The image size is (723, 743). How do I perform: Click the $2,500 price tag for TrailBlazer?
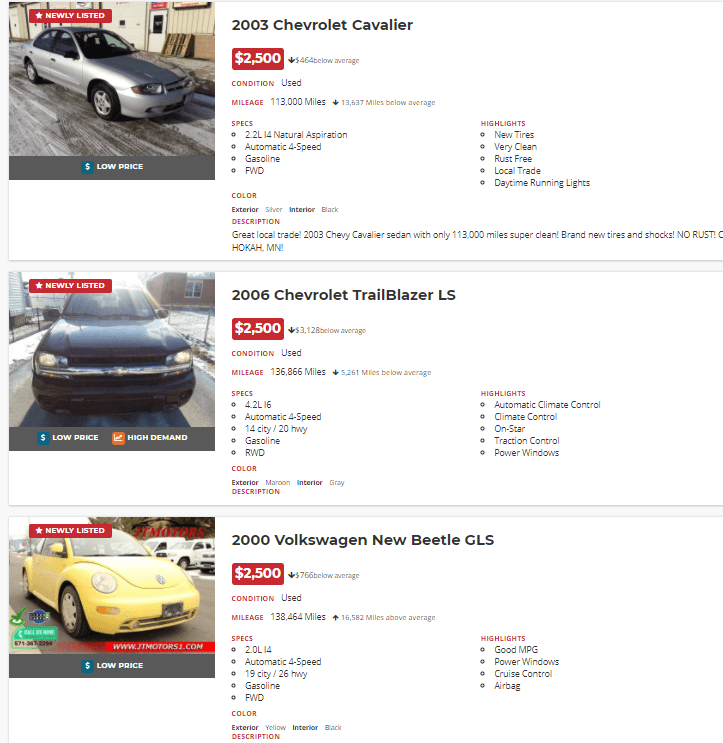point(258,329)
